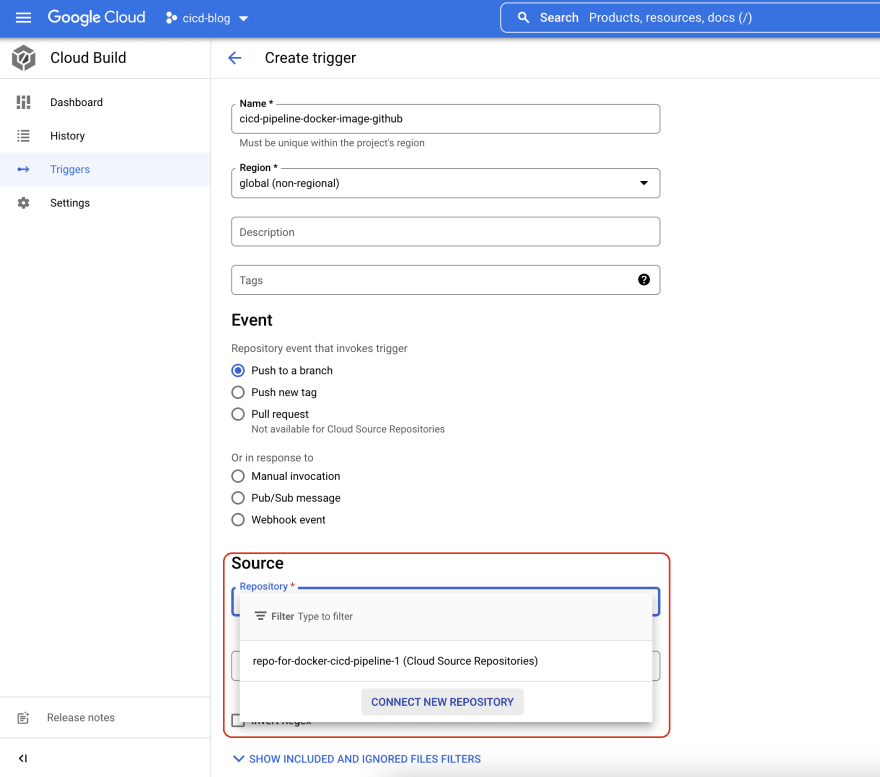The image size is (880, 777).
Task: Click the filter lines icon
Action: click(x=260, y=616)
